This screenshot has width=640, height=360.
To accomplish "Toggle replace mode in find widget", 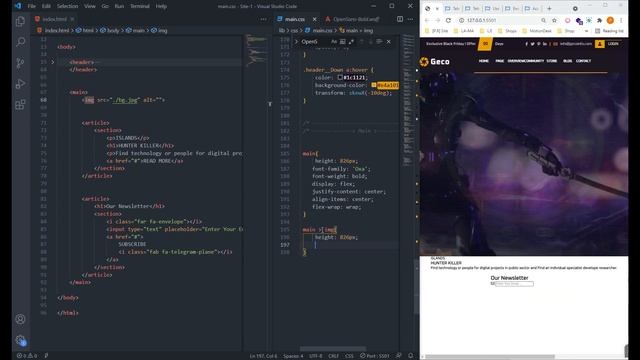I will pos(296,42).
